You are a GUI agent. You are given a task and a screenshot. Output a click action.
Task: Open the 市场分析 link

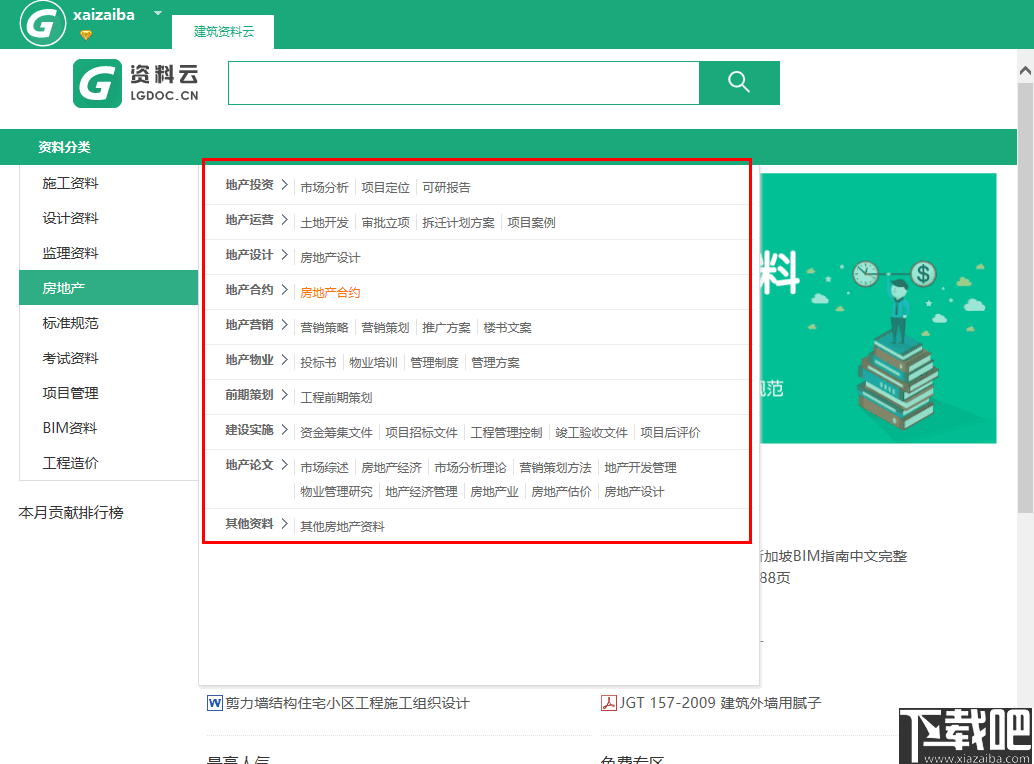326,187
